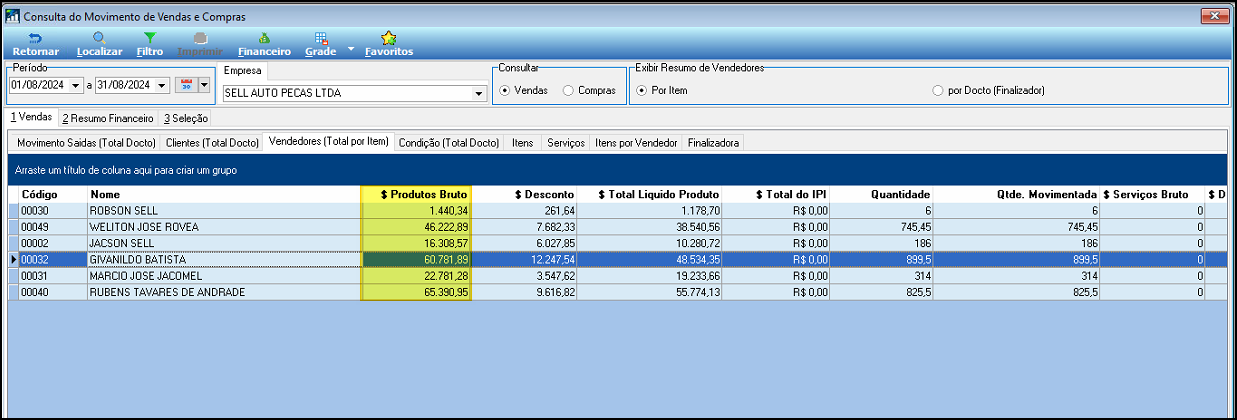Viewport: 1237px width, 420px height.
Task: Open the end date 31/08/2024 dropdown
Action: [x=161, y=85]
